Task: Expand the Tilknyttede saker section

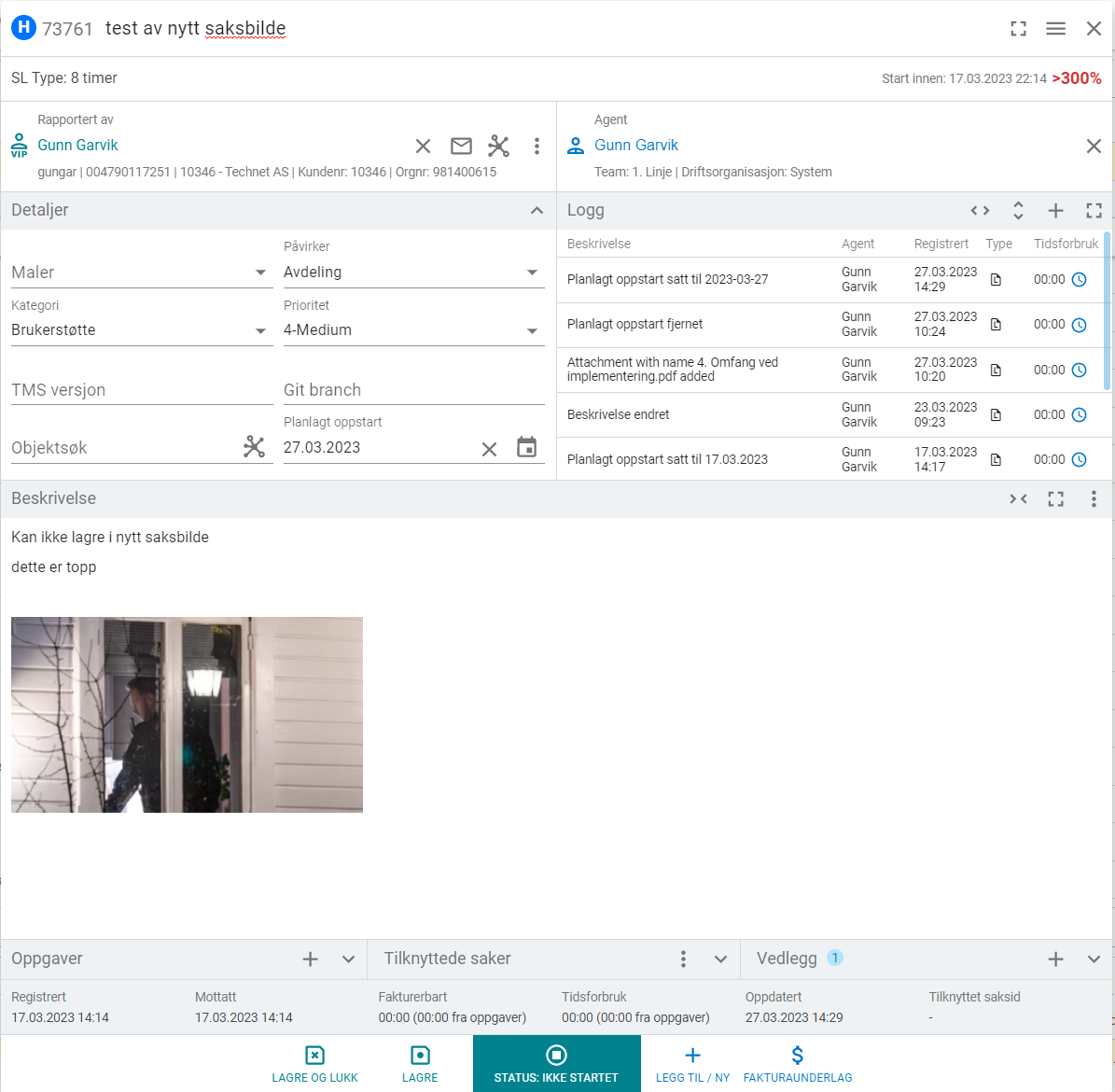Action: 721,959
